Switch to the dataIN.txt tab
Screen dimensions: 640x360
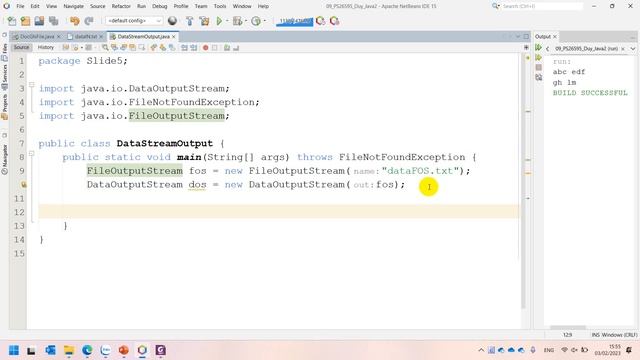tap(85, 36)
